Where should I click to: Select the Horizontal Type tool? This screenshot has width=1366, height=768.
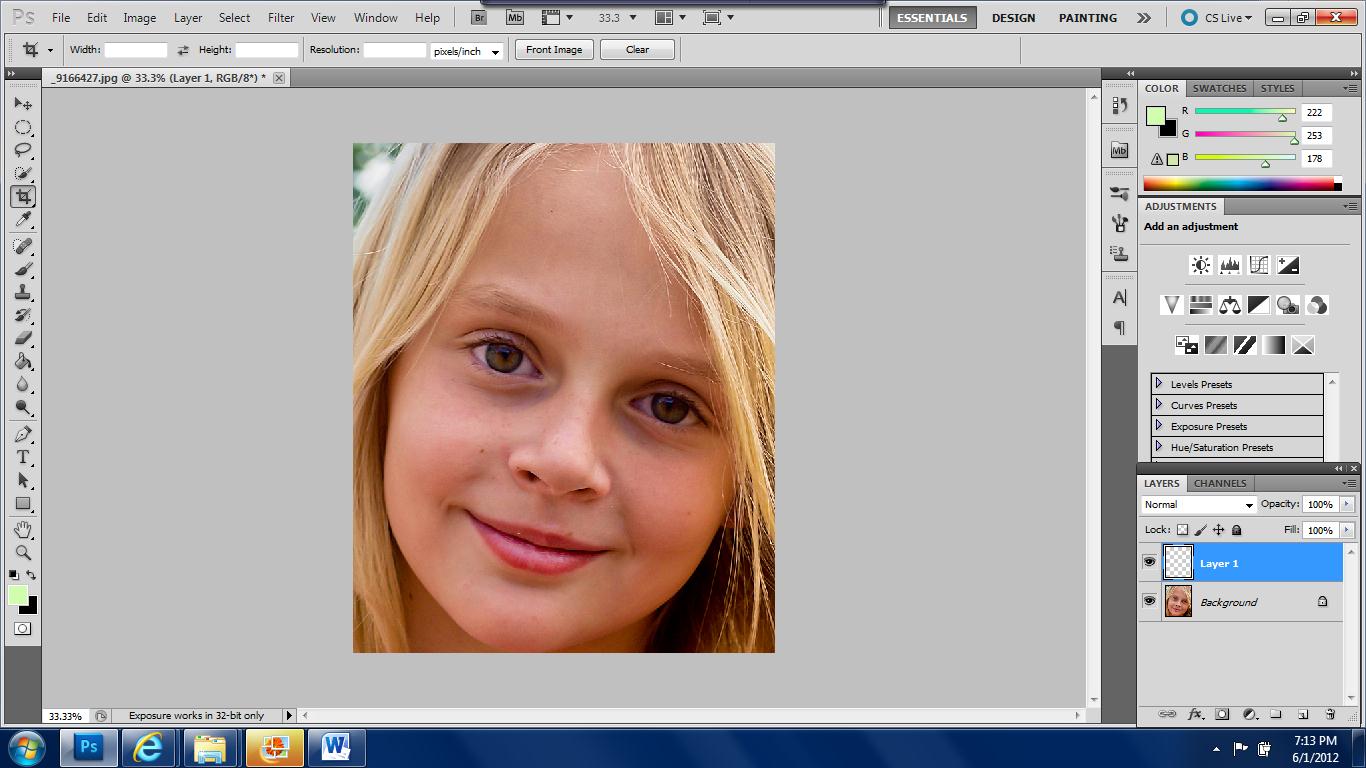[23, 457]
